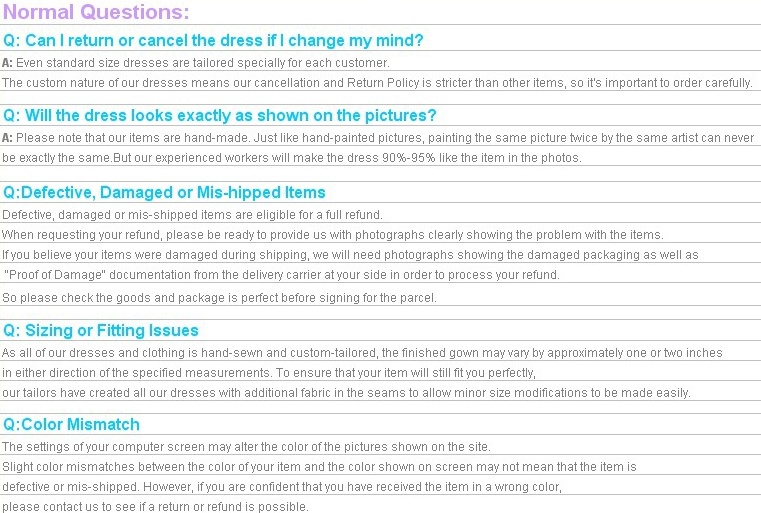Screen dimensions: 761x513
Task: Click the 'eligible for a full refund' line
Action: click(192, 215)
